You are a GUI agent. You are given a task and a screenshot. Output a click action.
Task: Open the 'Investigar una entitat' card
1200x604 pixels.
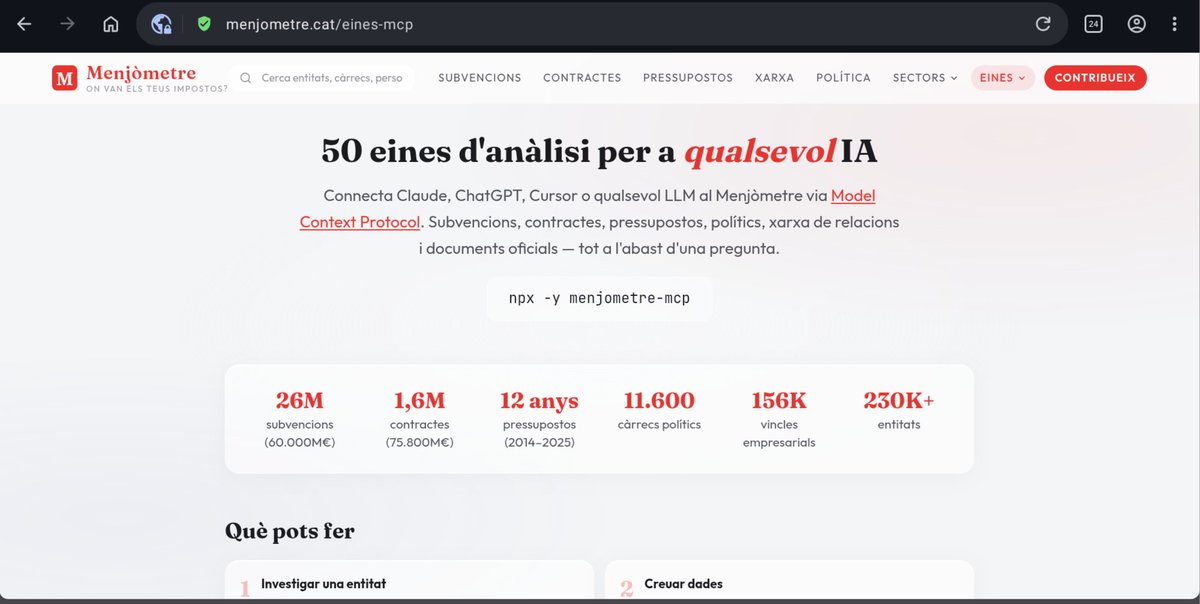point(409,581)
